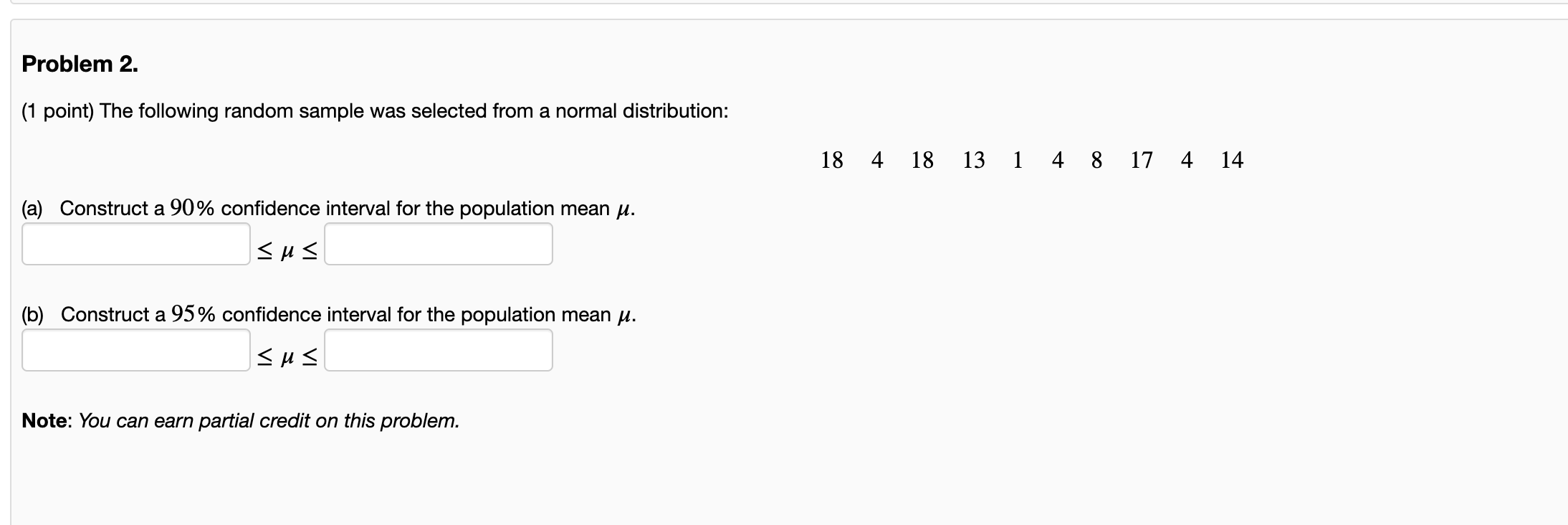The height and width of the screenshot is (525, 1568).
Task: Select the upper bound field under the 95% interval
Action: click(438, 350)
